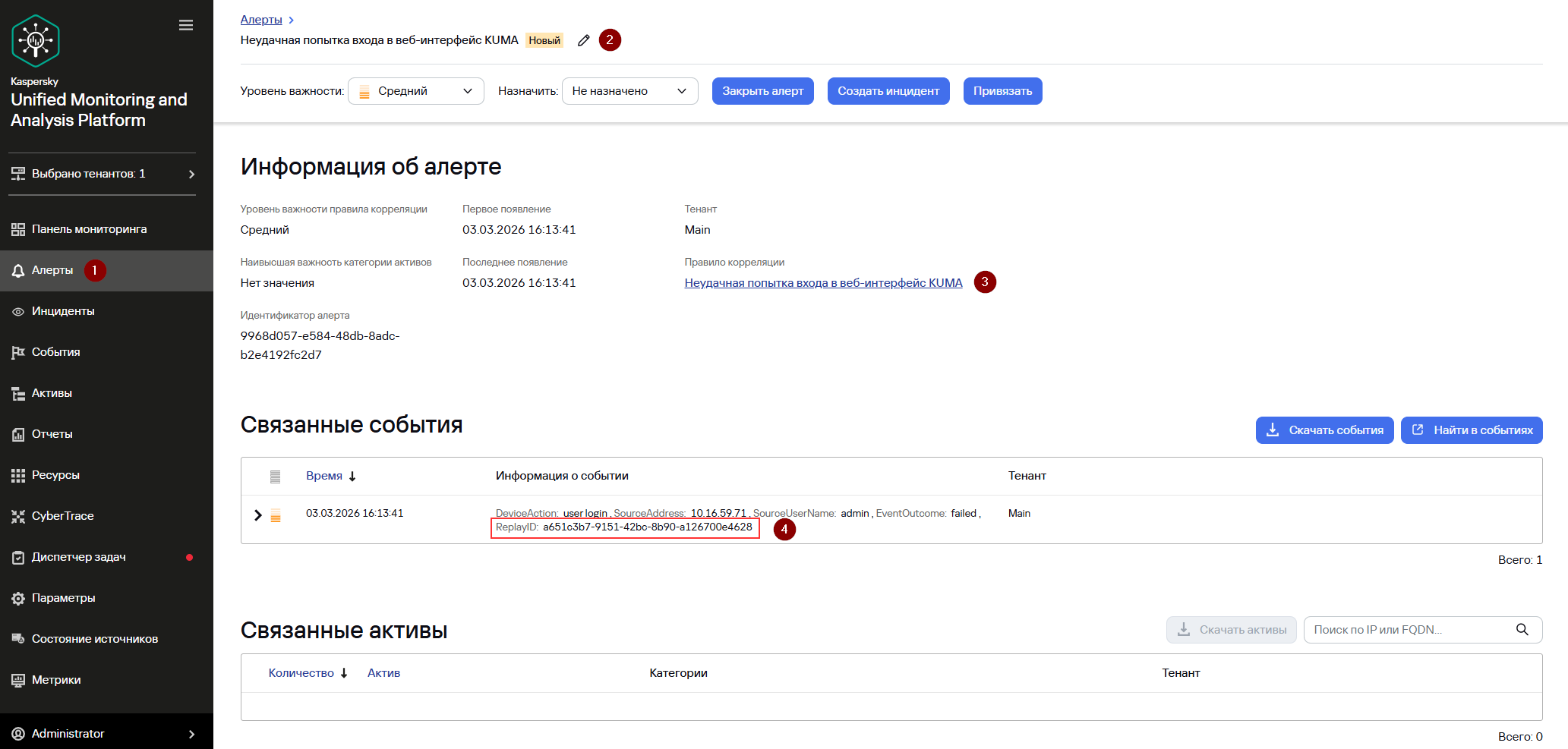Click the alert identifier 9968d057 value
This screenshot has width=1568, height=749.
[320, 345]
